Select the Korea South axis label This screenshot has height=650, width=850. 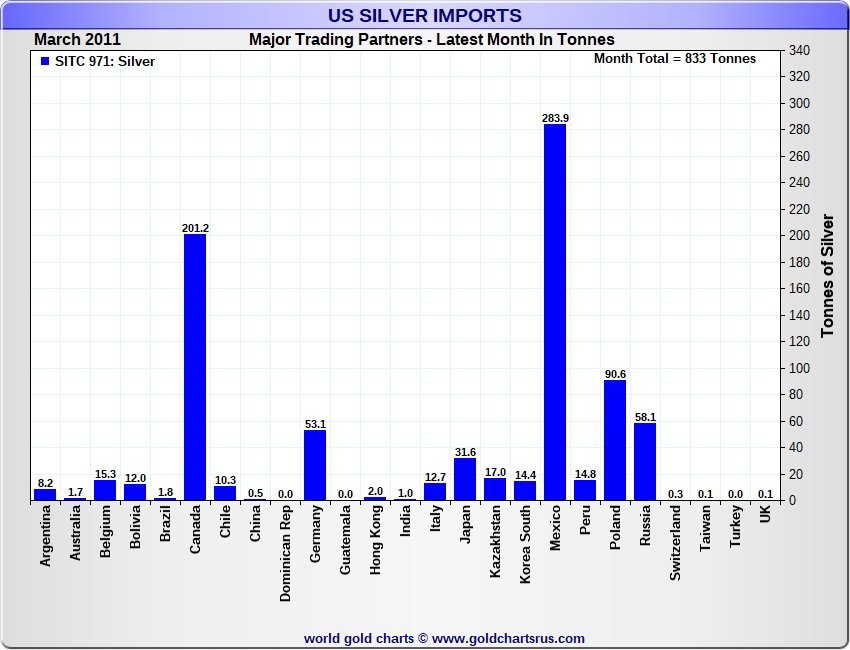point(525,544)
